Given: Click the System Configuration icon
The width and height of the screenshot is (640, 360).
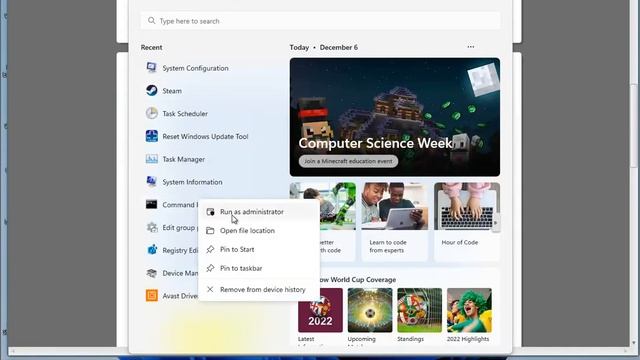Looking at the screenshot, I should 151,68.
